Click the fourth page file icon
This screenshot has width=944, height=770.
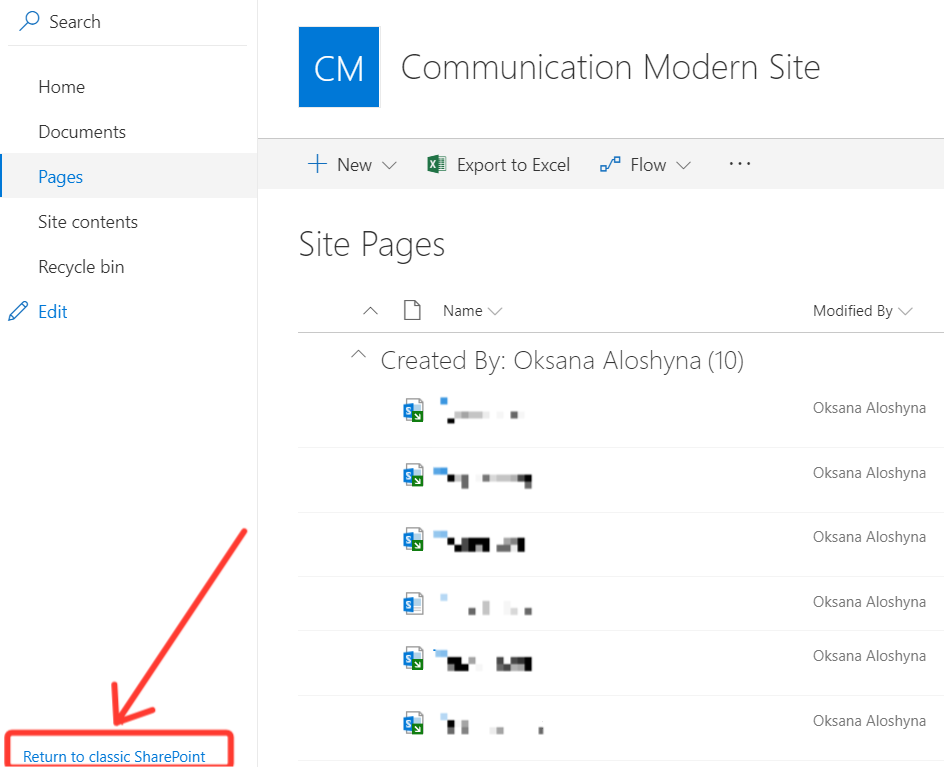click(x=413, y=603)
